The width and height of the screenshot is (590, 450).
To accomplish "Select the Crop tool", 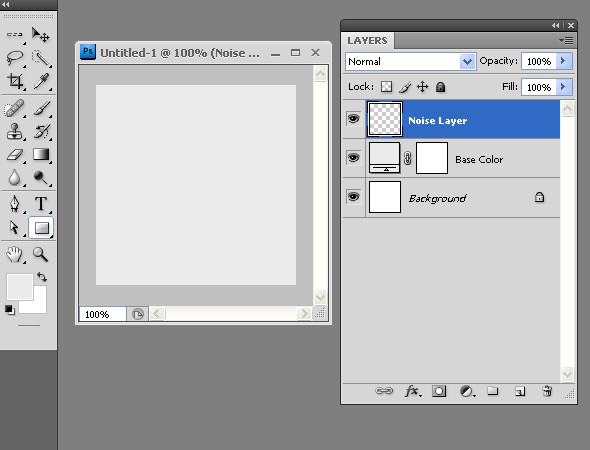I will tap(15, 81).
